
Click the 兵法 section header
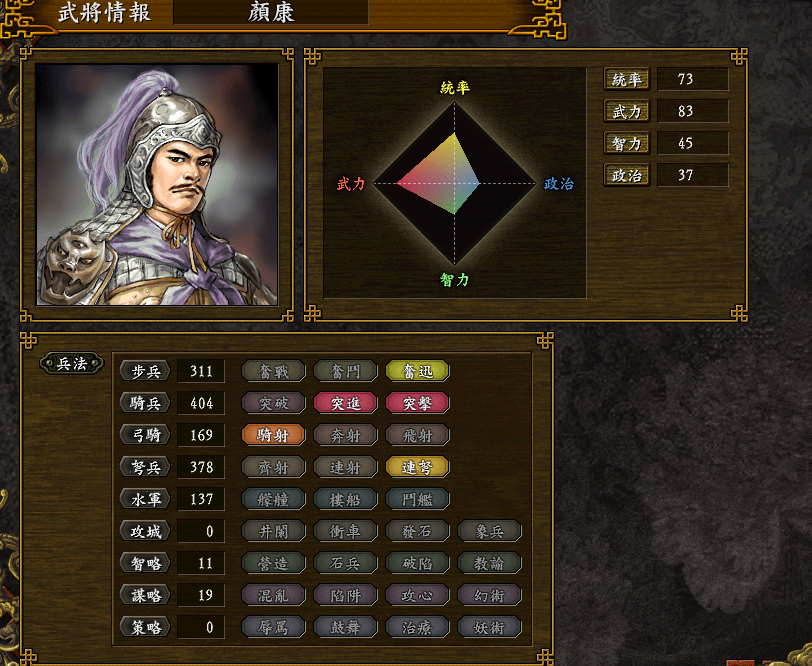click(x=72, y=364)
